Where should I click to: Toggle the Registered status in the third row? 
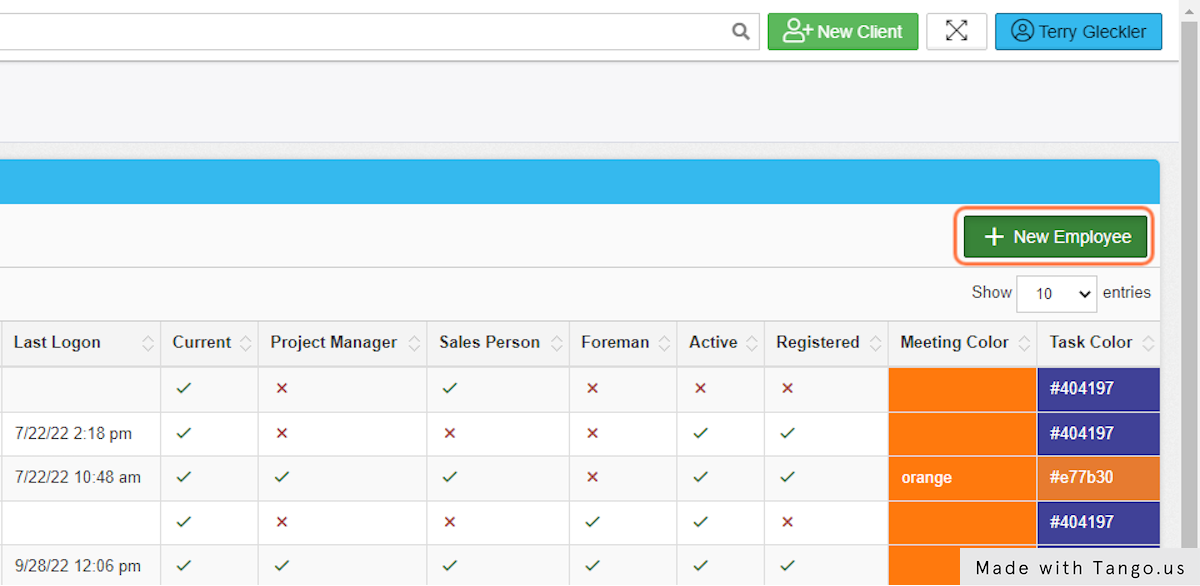tap(787, 477)
